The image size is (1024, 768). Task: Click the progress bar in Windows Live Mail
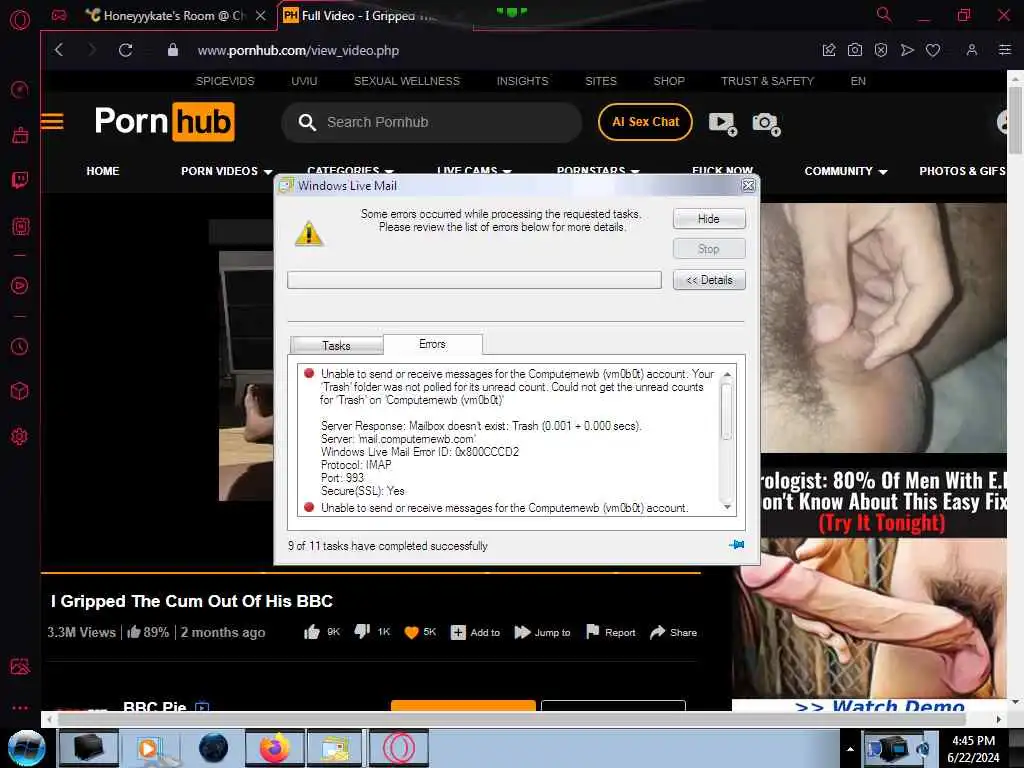tap(474, 280)
